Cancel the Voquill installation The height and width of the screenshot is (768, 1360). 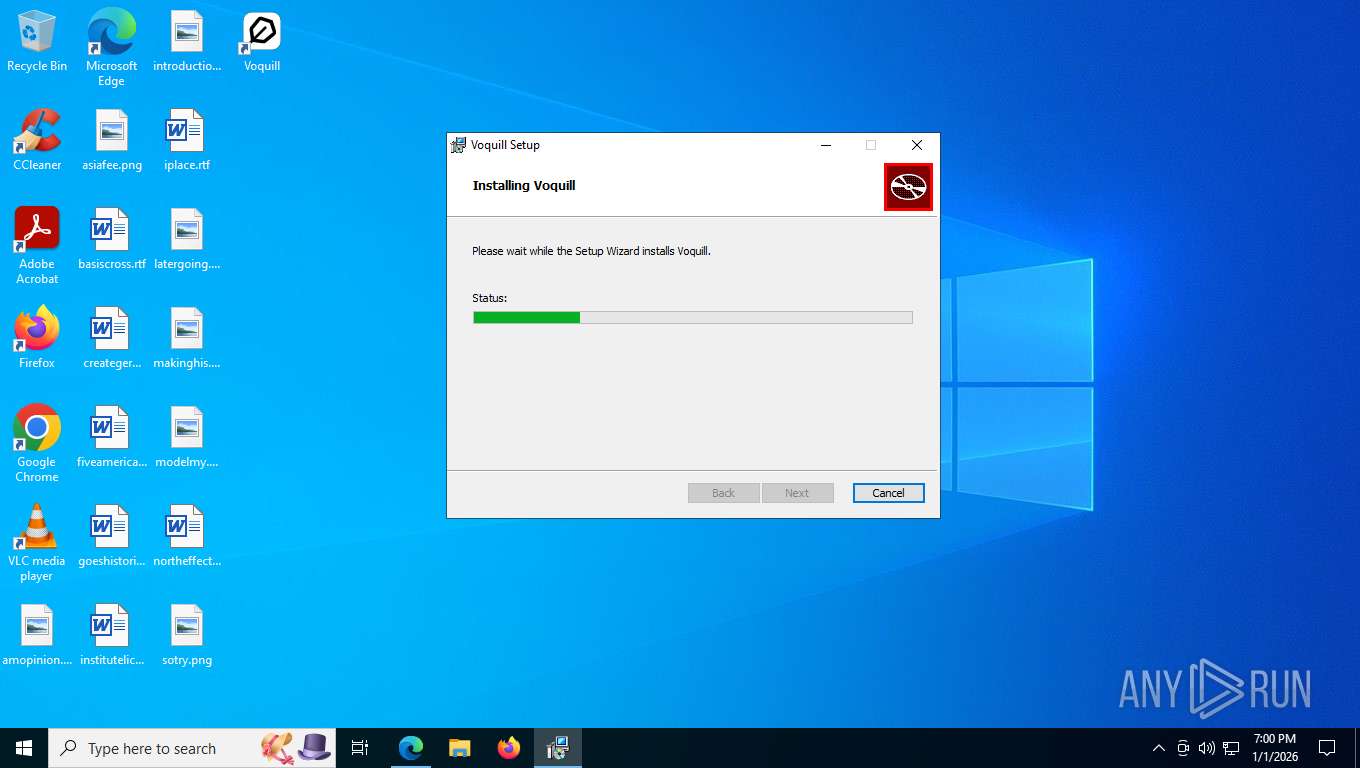tap(888, 493)
